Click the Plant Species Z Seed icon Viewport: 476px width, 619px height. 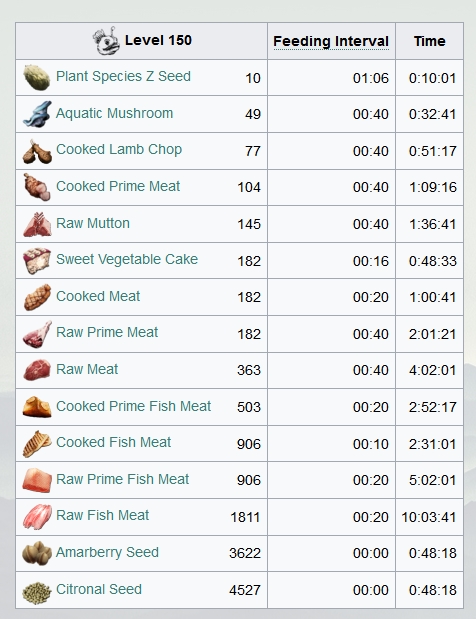point(37,77)
